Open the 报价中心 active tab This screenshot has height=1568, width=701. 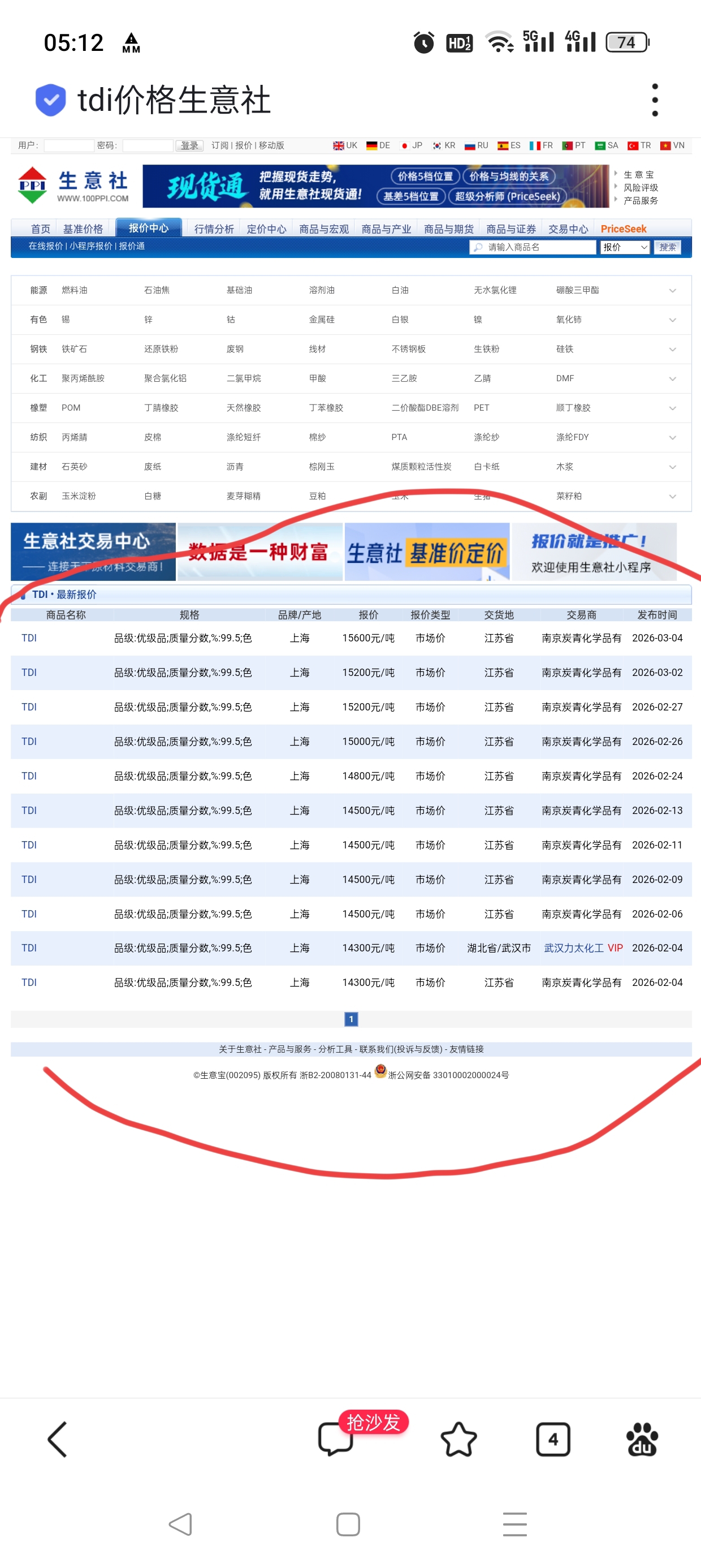(149, 227)
